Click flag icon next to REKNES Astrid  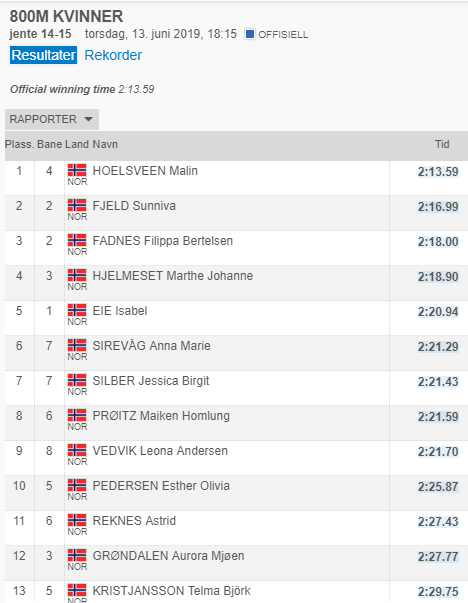77,520
